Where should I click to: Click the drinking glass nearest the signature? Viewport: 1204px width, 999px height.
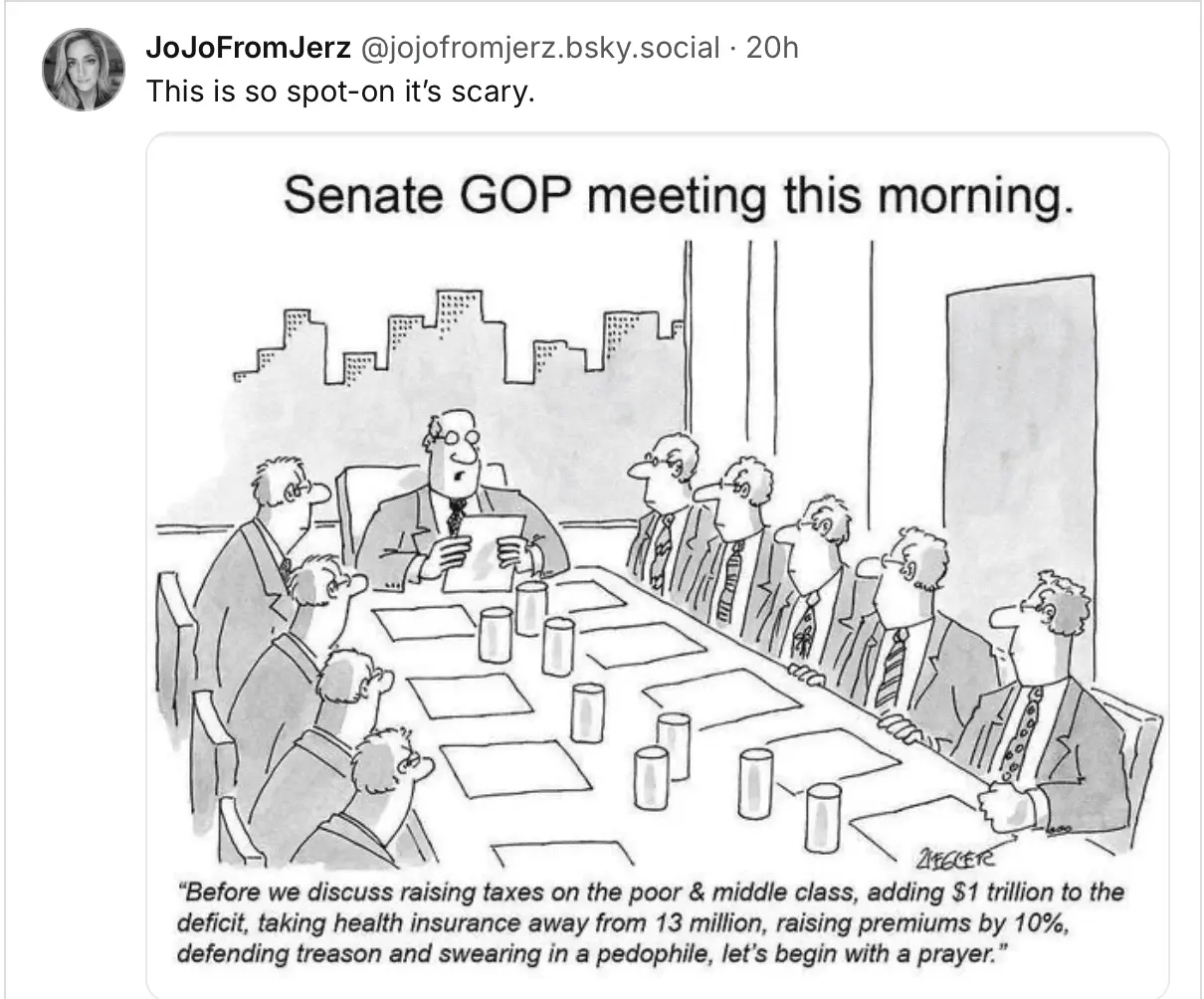click(823, 816)
